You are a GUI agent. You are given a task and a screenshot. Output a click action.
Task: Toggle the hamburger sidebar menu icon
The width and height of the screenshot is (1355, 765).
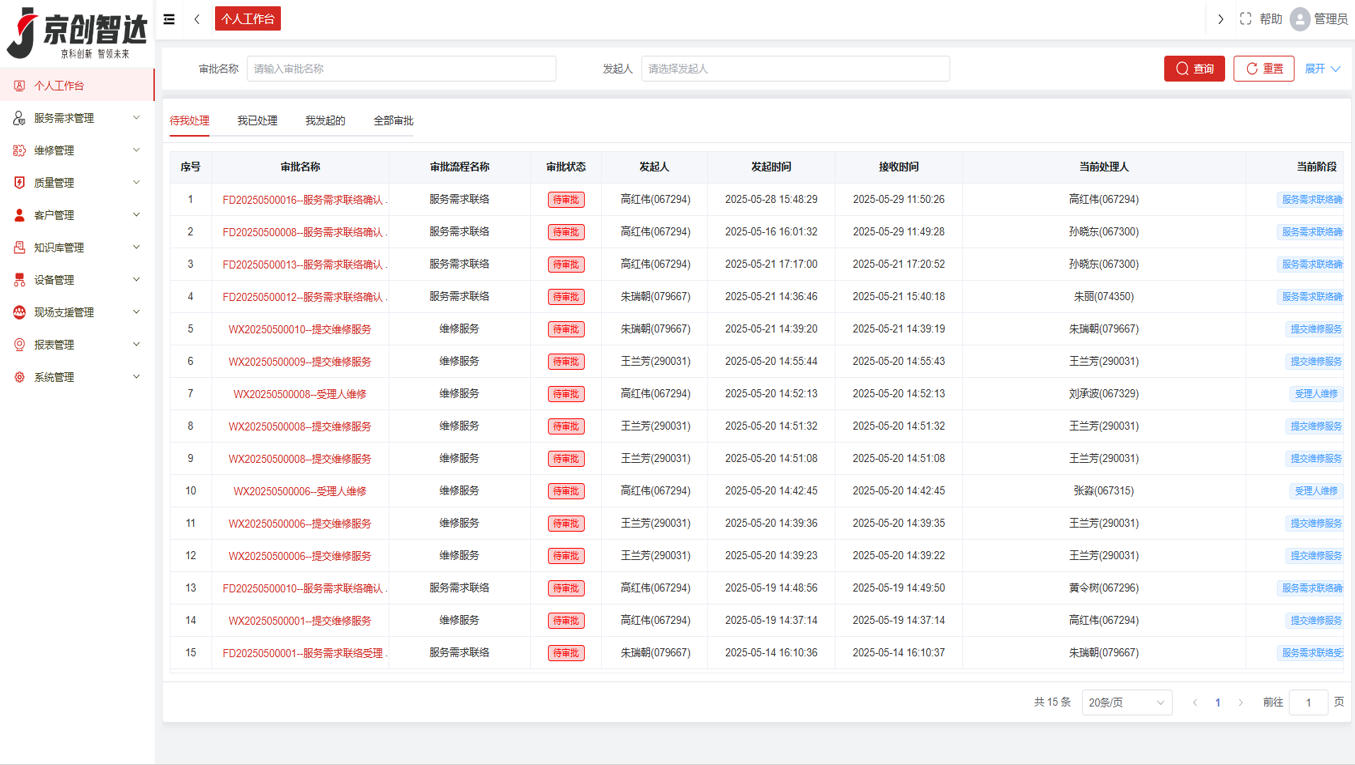(x=169, y=19)
